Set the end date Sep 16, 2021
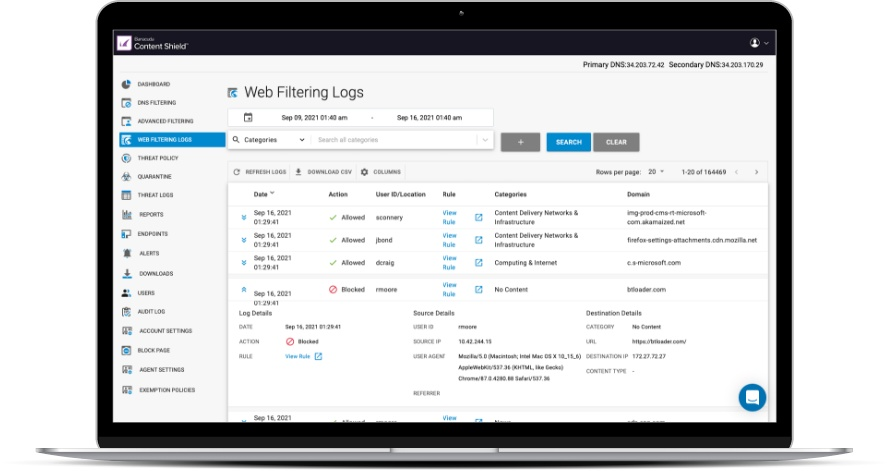Screen dimensions: 890x471 coord(430,117)
